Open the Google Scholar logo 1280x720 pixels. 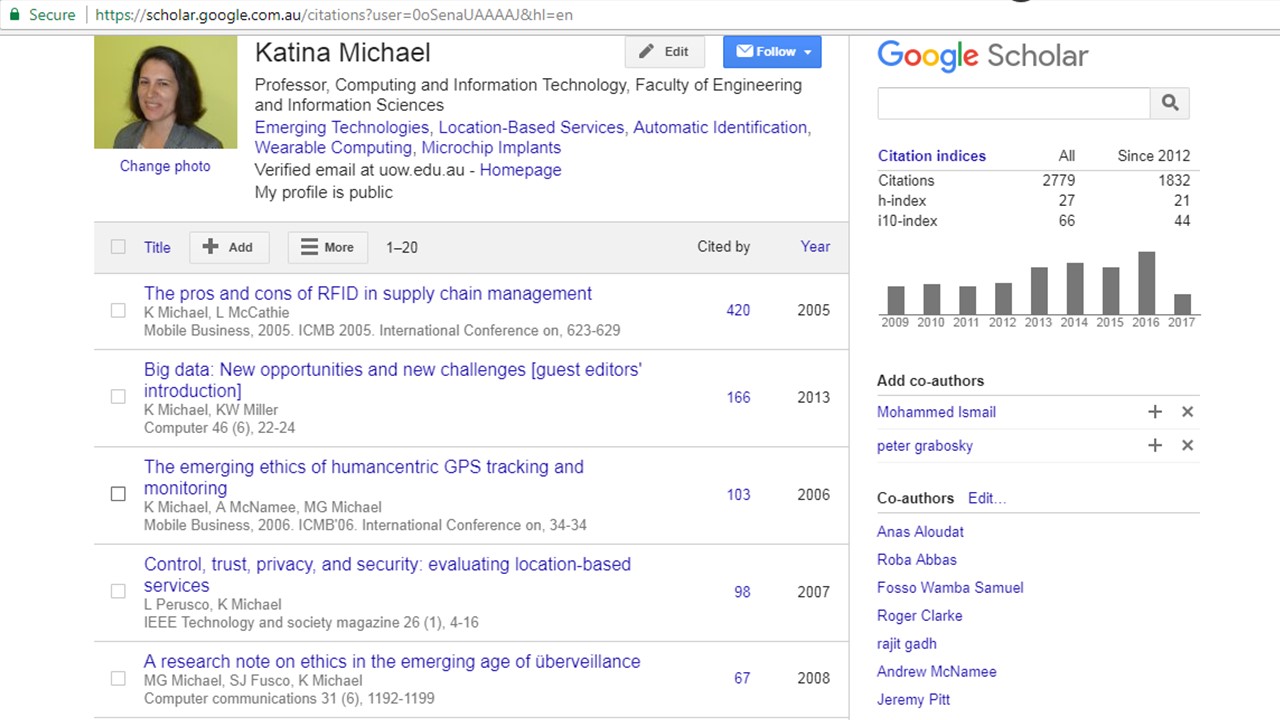pyautogui.click(x=982, y=56)
